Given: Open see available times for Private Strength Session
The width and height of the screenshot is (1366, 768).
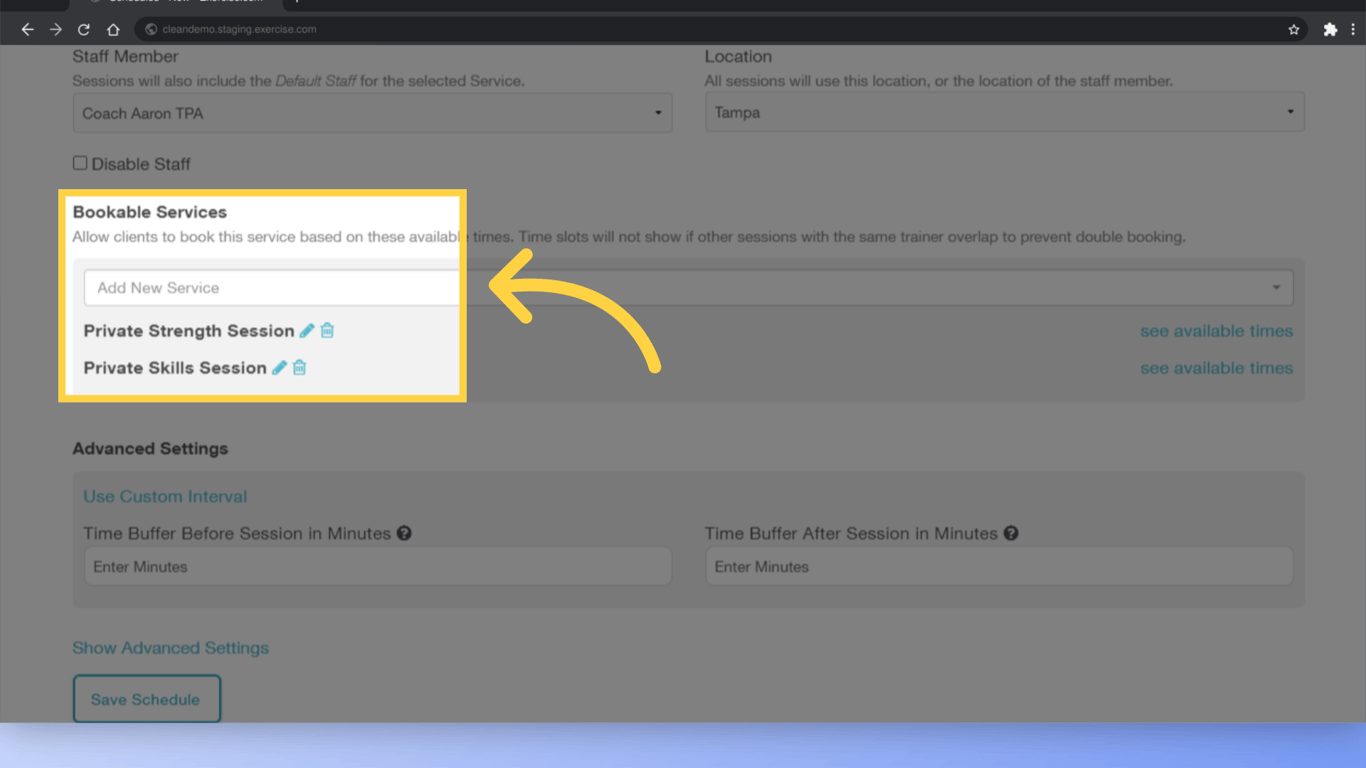Looking at the screenshot, I should coord(1216,330).
